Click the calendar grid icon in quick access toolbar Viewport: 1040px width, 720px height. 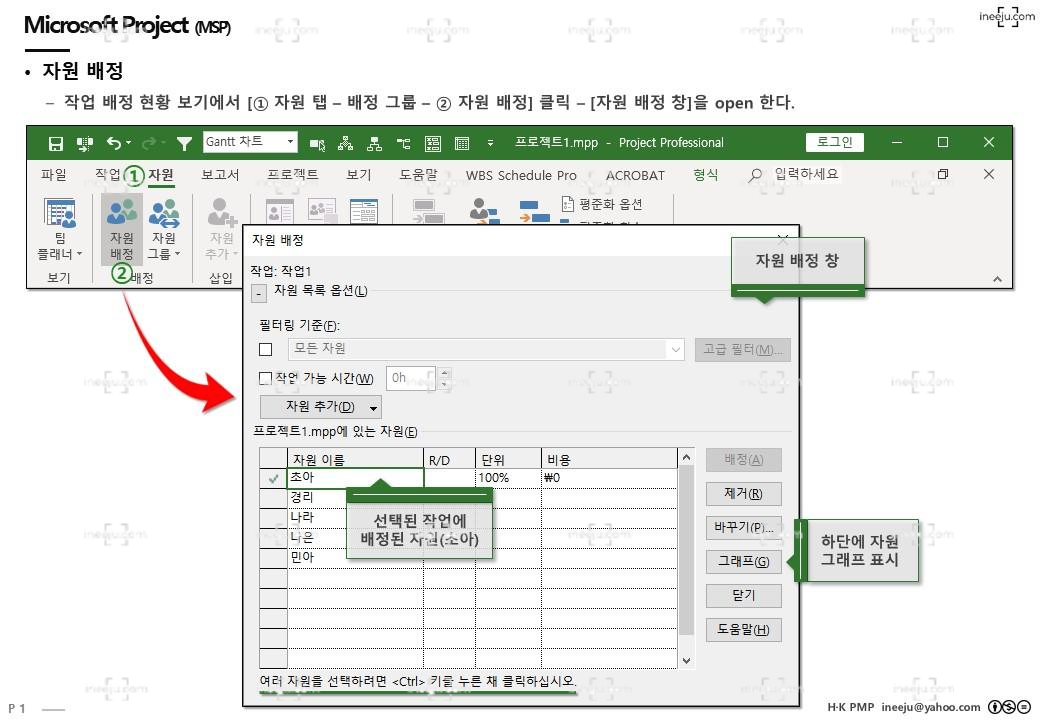(462, 143)
